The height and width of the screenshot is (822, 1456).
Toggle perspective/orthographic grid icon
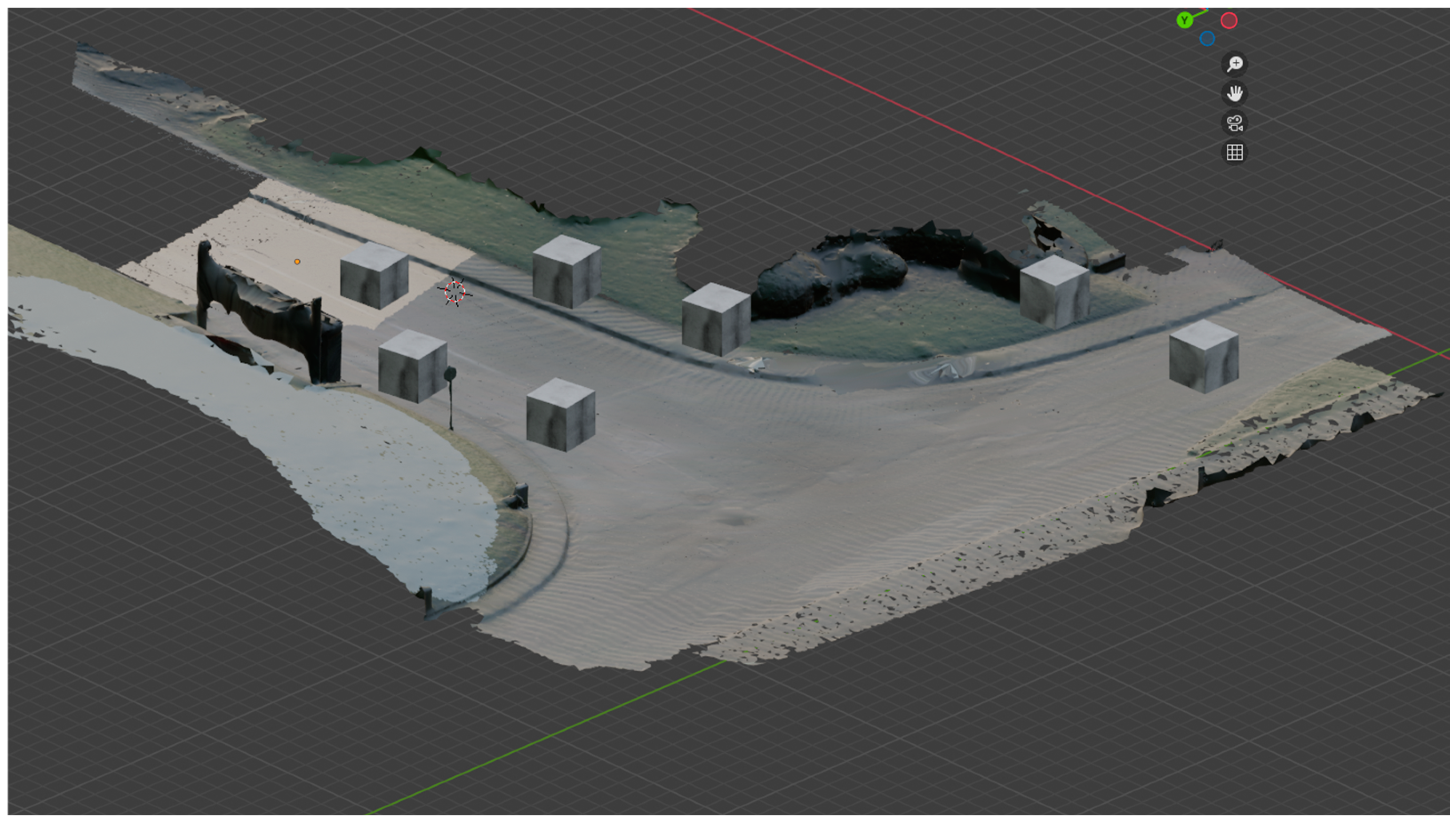(x=1234, y=152)
